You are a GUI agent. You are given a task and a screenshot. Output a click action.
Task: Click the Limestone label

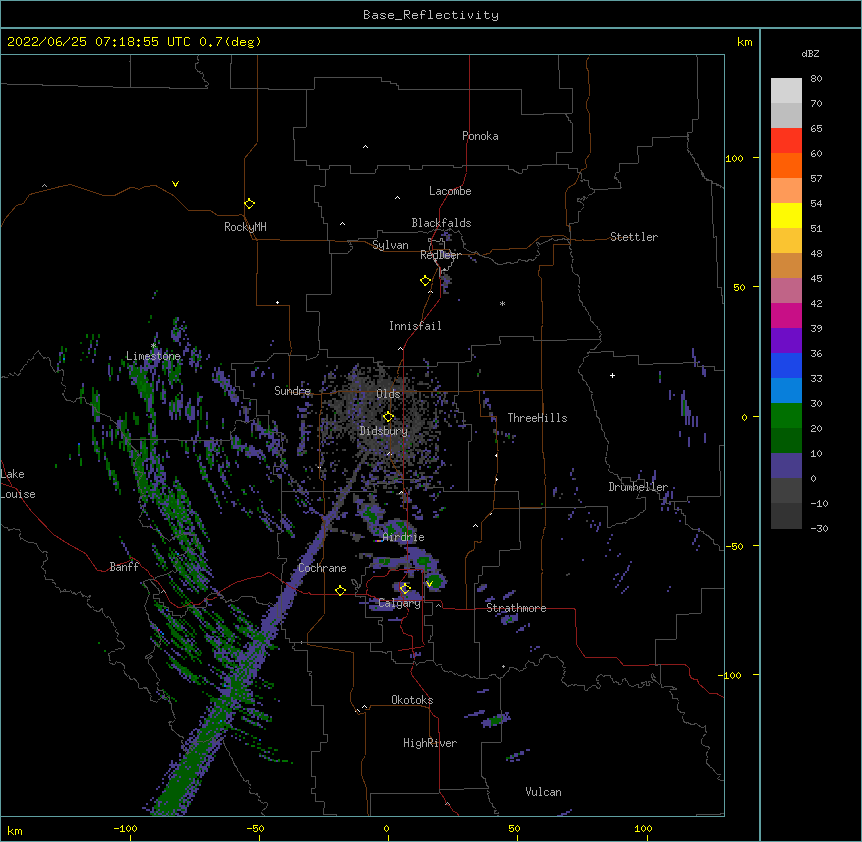coord(153,356)
